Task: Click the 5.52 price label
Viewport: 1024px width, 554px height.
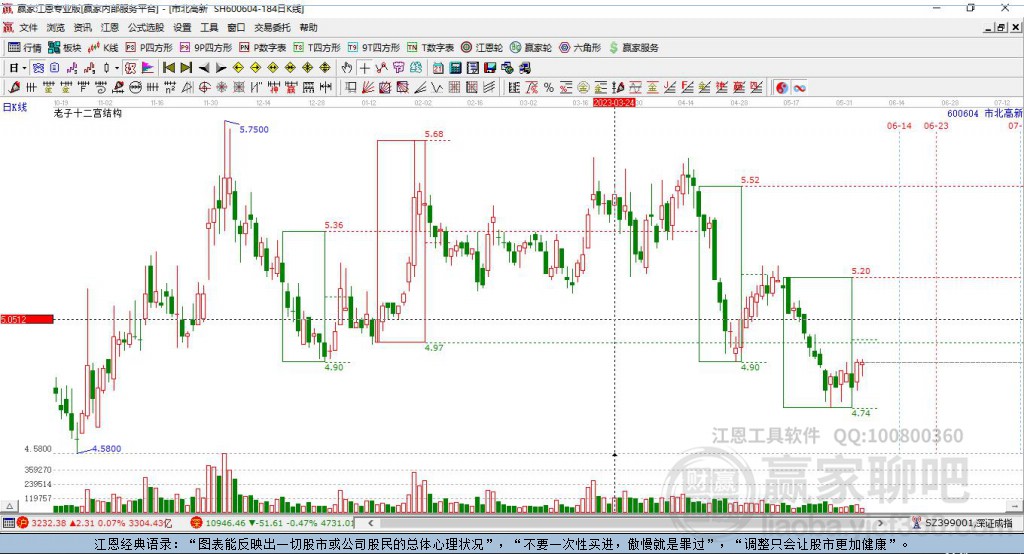Action: pyautogui.click(x=750, y=180)
